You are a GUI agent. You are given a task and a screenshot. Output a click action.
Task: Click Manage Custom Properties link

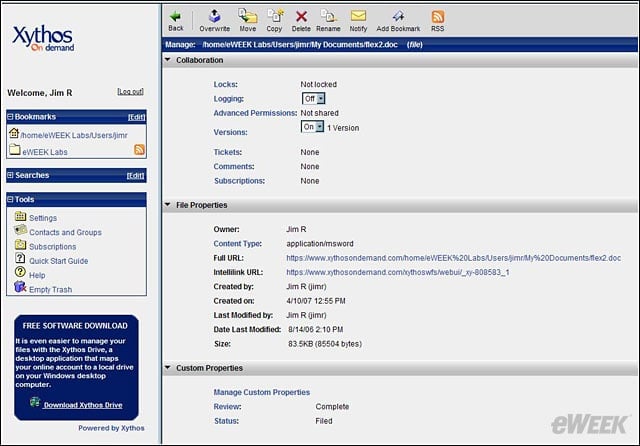click(x=262, y=392)
